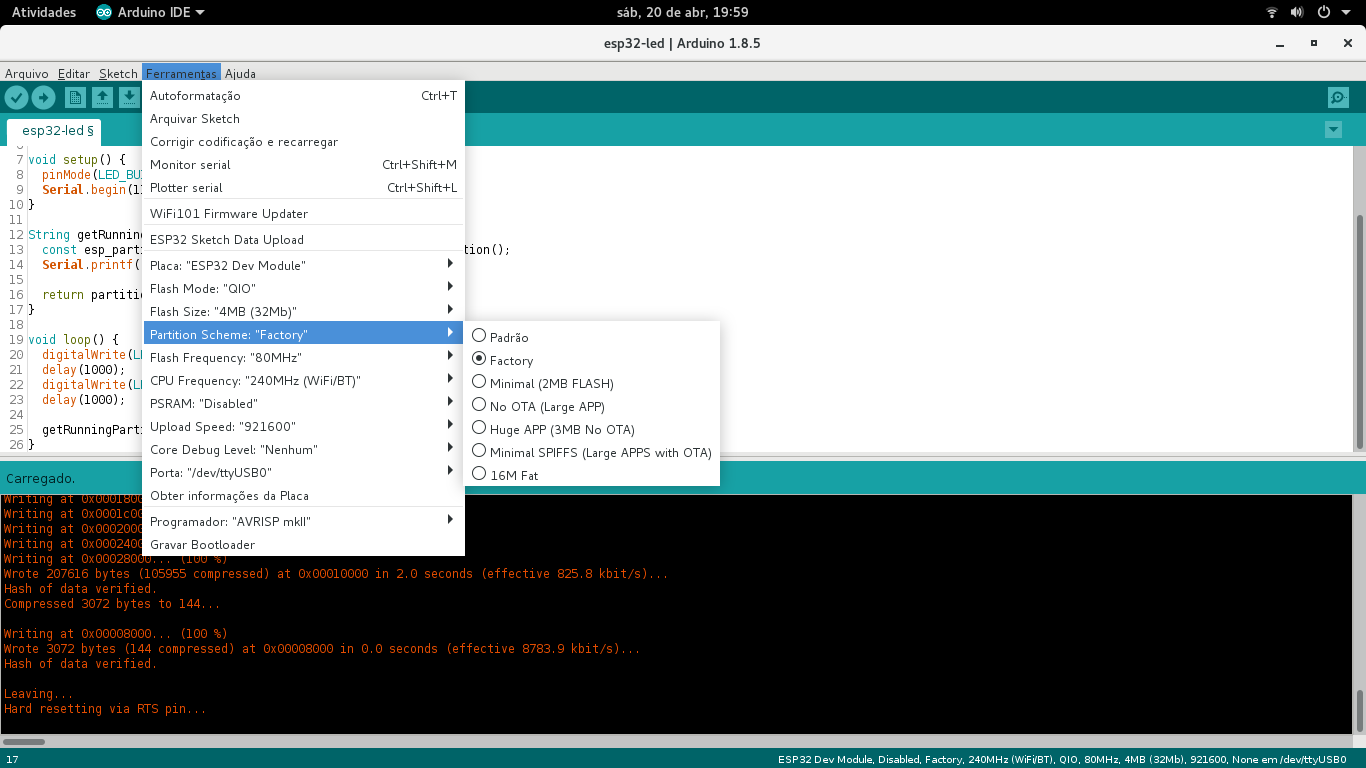
Task: Open the Editar menu
Action: [x=74, y=73]
